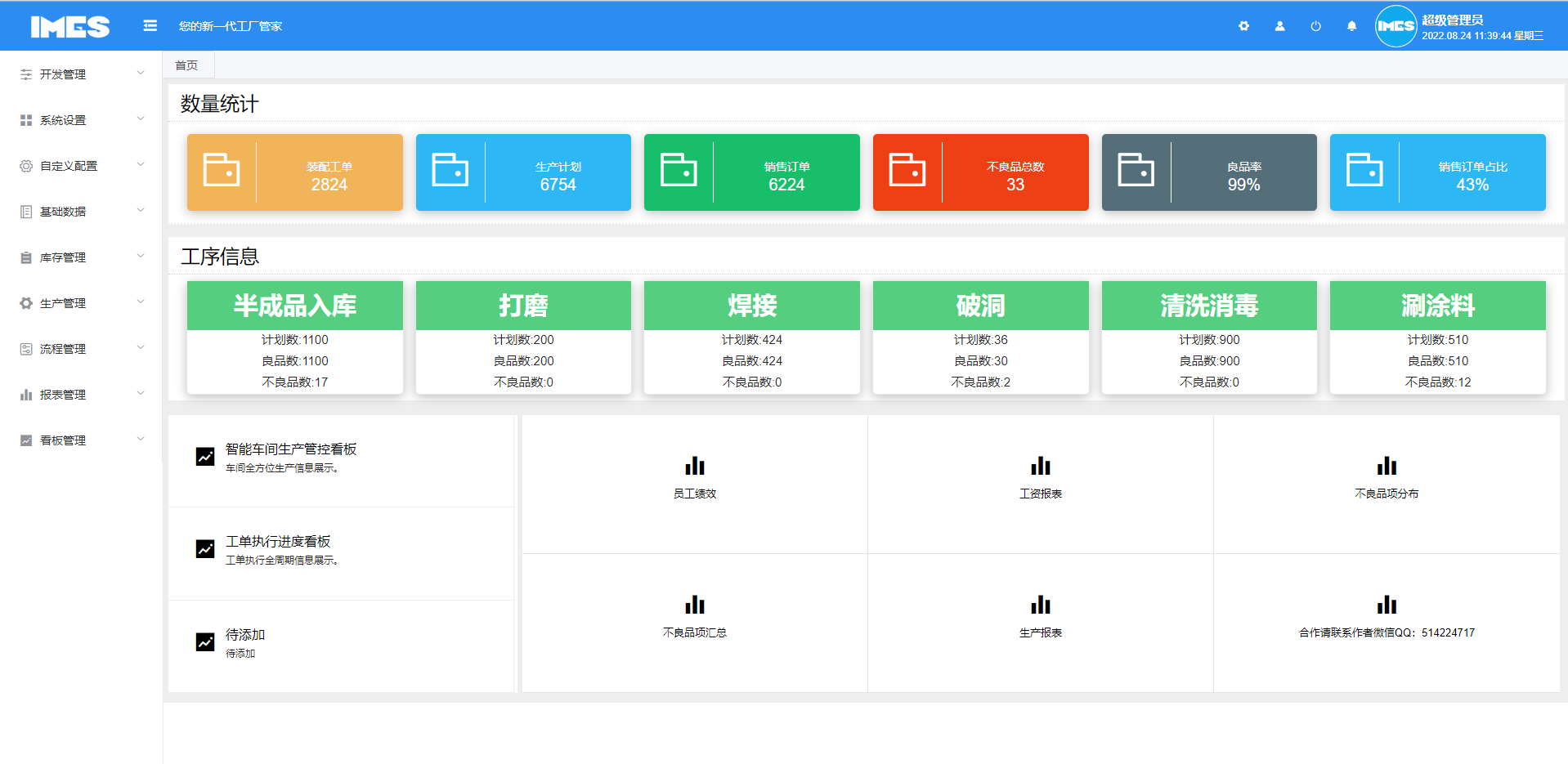The height and width of the screenshot is (764, 1568).
Task: Click 清洗消毒 process header
Action: [1209, 306]
